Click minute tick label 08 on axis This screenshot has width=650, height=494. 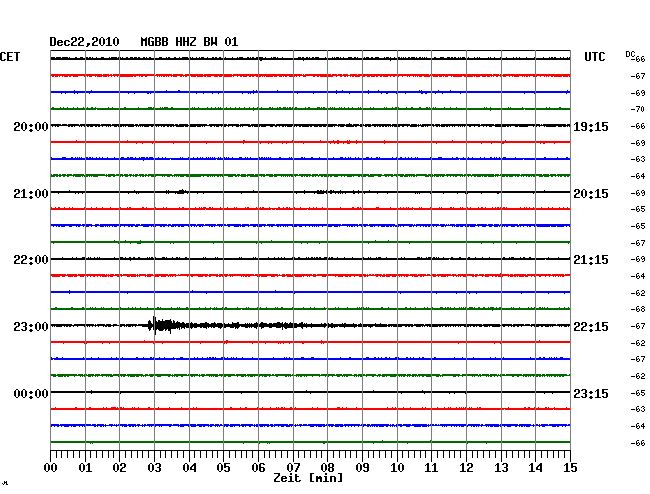(x=327, y=467)
